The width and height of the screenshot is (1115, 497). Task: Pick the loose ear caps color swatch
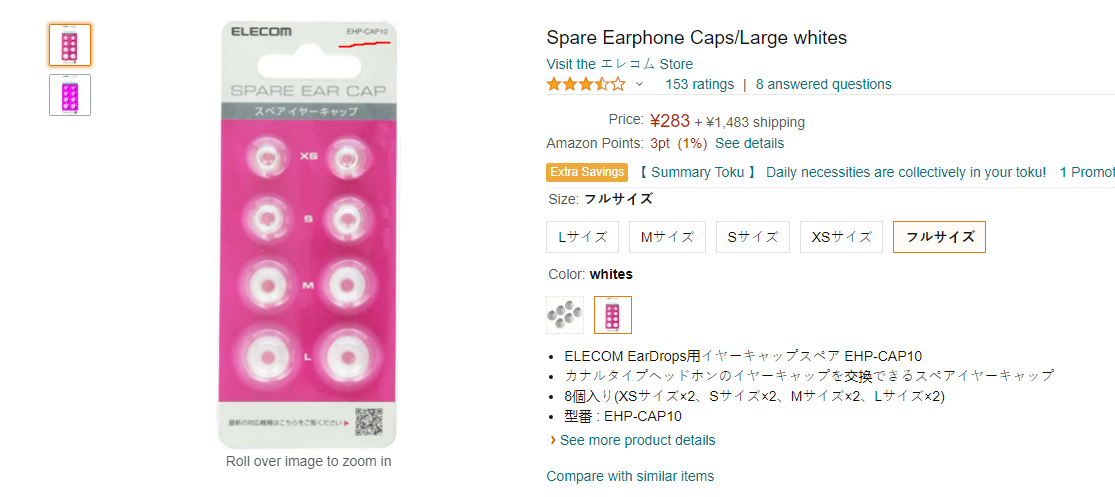565,315
